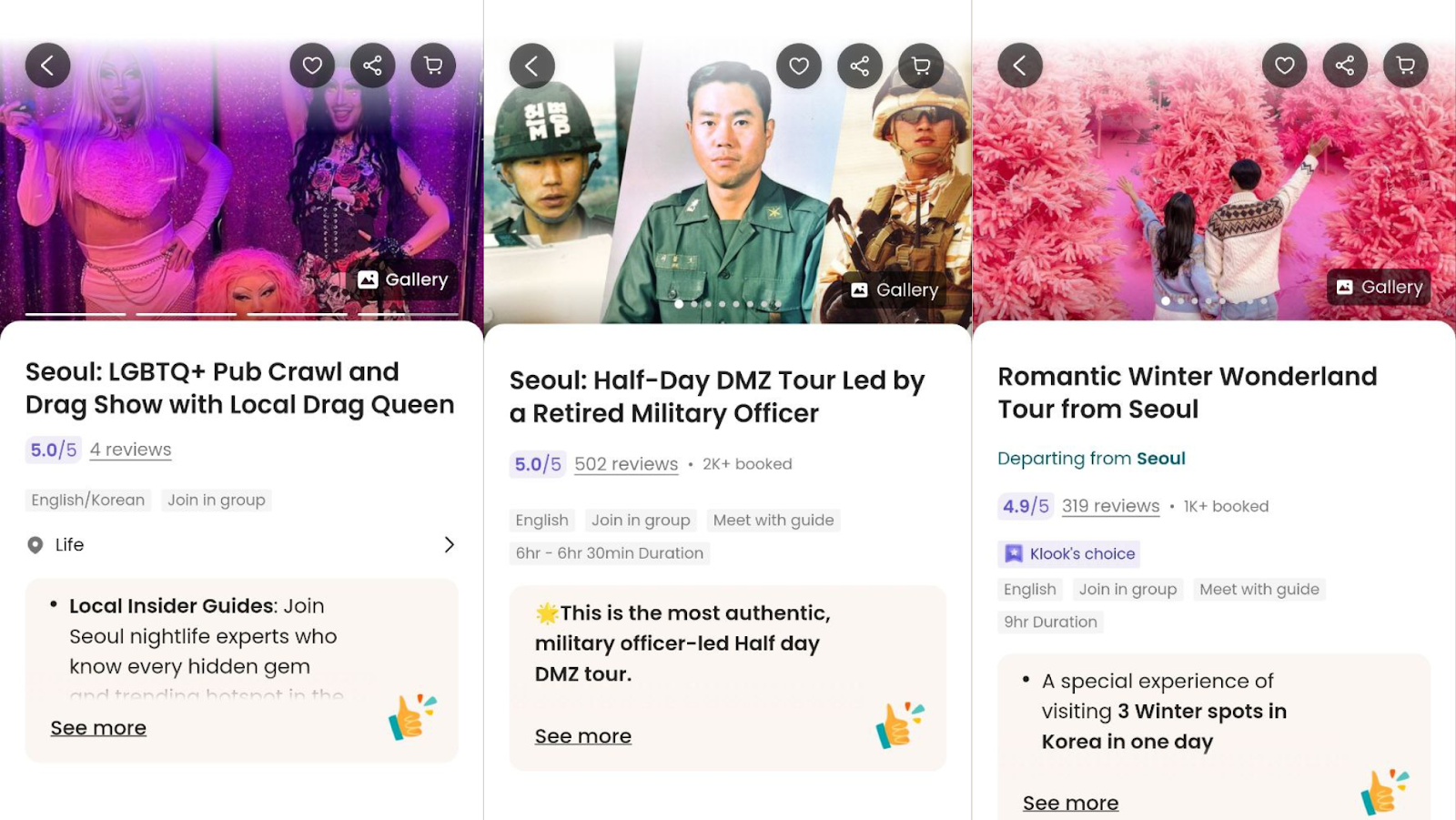Favorite the LGBTQ+ Pub Crawl with heart icon
The width and height of the screenshot is (1456, 820).
[312, 66]
